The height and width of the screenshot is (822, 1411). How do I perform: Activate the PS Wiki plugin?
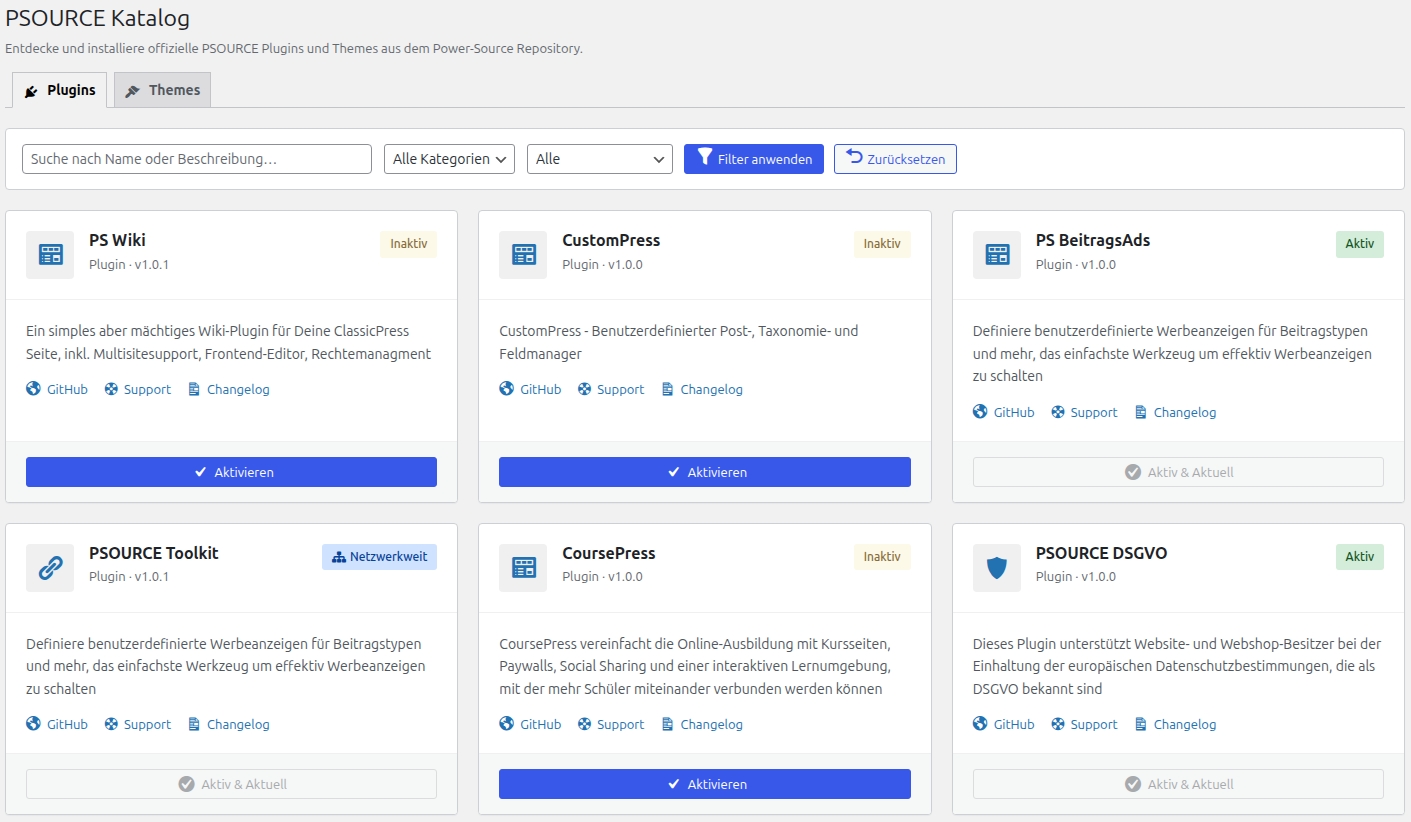click(231, 472)
